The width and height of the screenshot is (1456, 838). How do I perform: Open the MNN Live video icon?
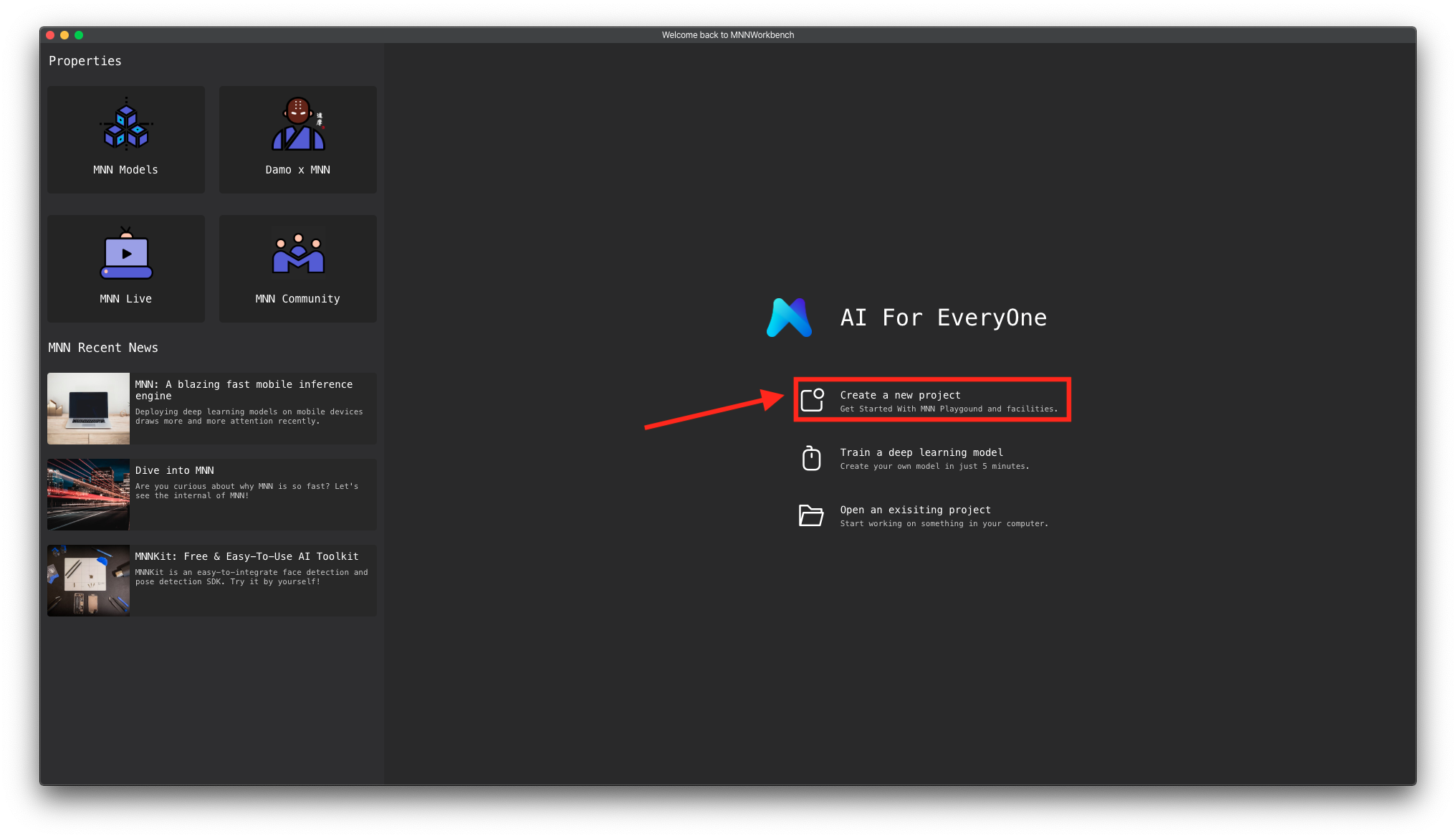(x=126, y=254)
